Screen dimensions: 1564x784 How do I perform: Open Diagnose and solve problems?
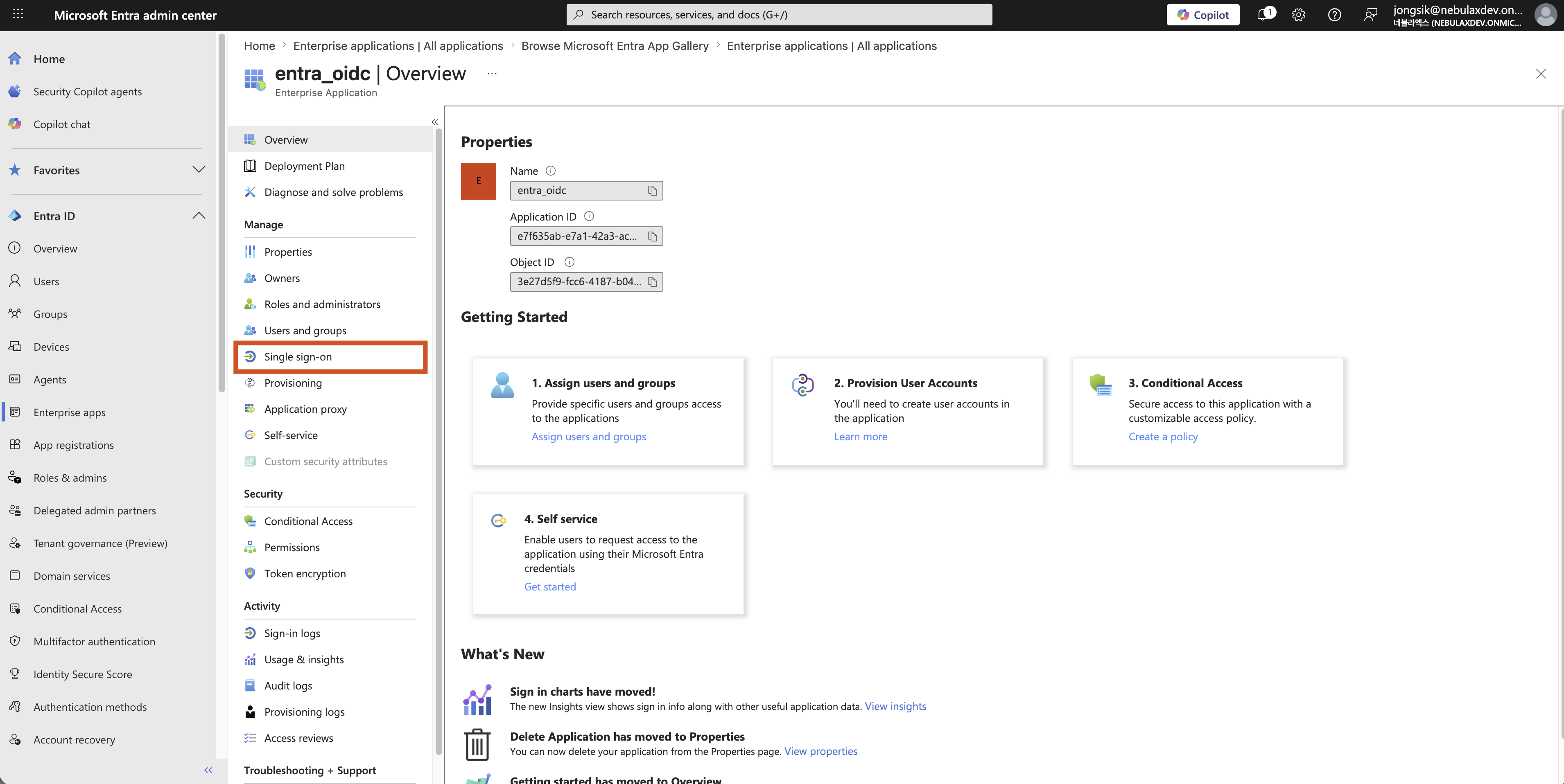pos(333,192)
